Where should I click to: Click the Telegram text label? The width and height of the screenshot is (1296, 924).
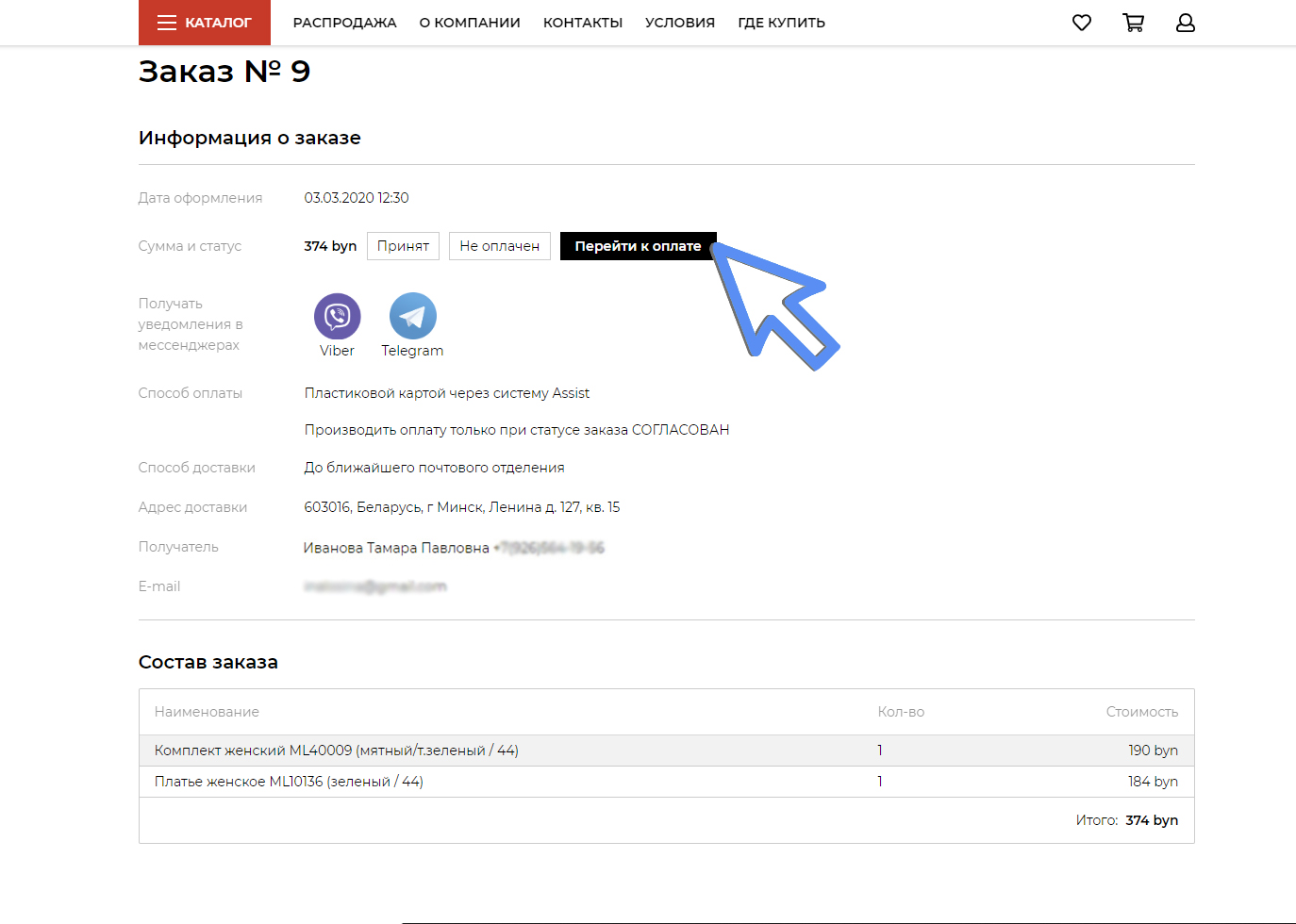[412, 351]
